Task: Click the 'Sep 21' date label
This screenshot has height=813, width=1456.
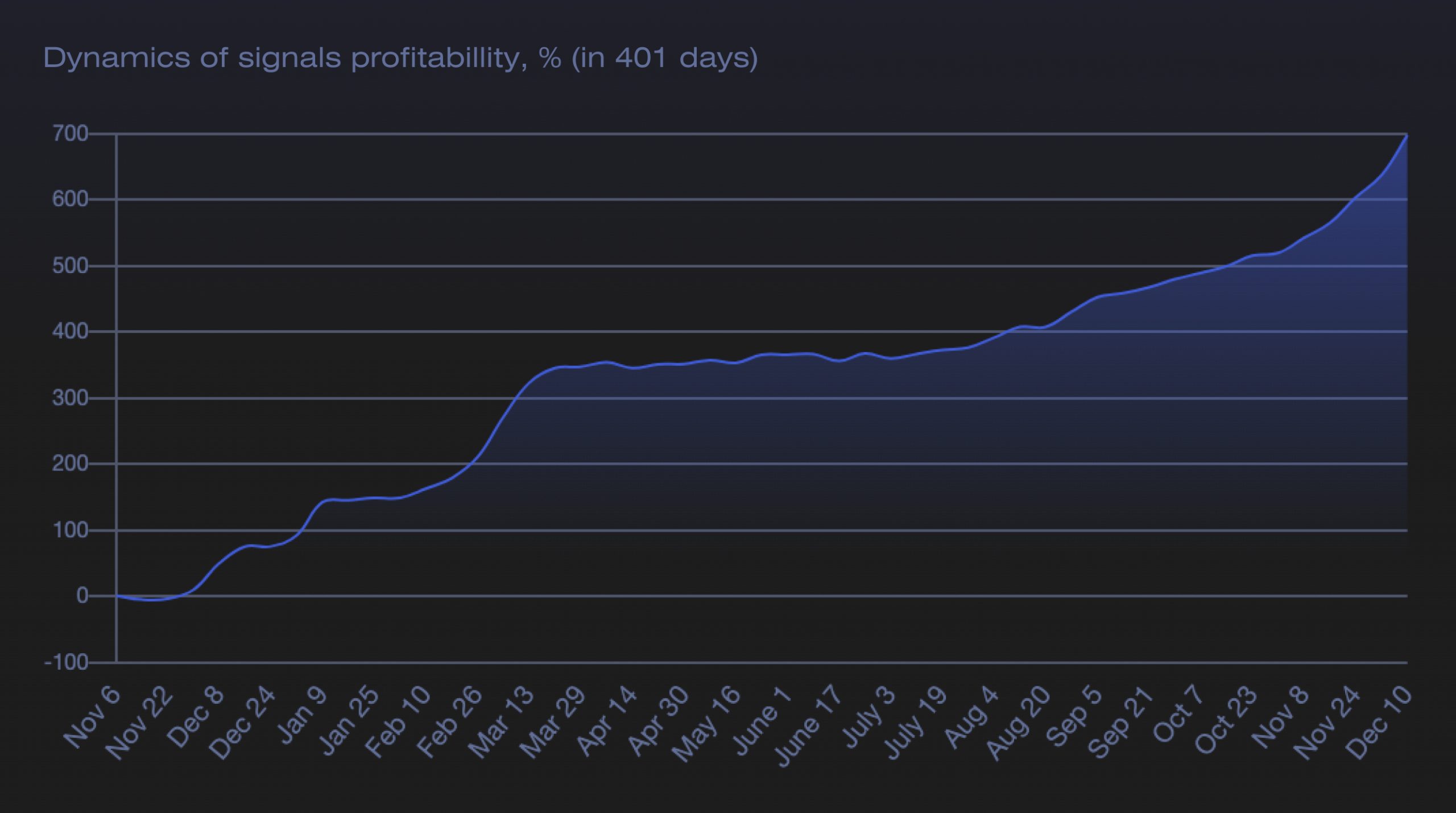Action: point(1121,722)
